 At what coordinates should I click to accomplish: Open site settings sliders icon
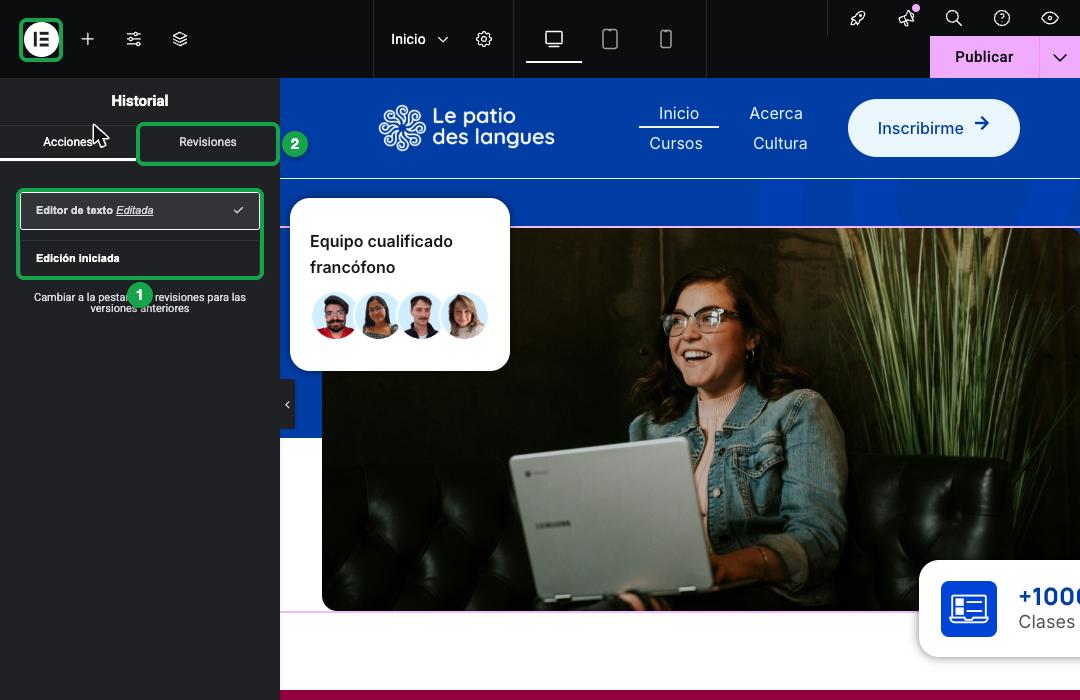(x=134, y=39)
